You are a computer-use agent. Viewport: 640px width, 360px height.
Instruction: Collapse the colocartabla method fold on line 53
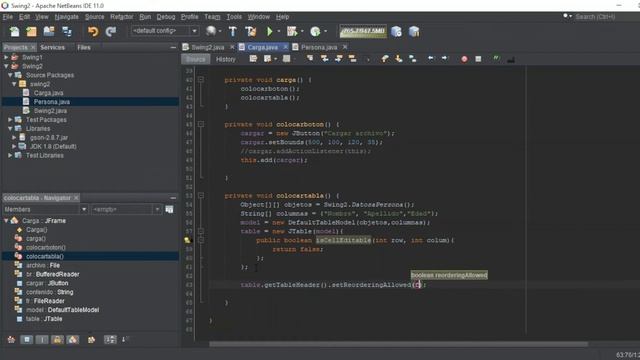[201, 196]
